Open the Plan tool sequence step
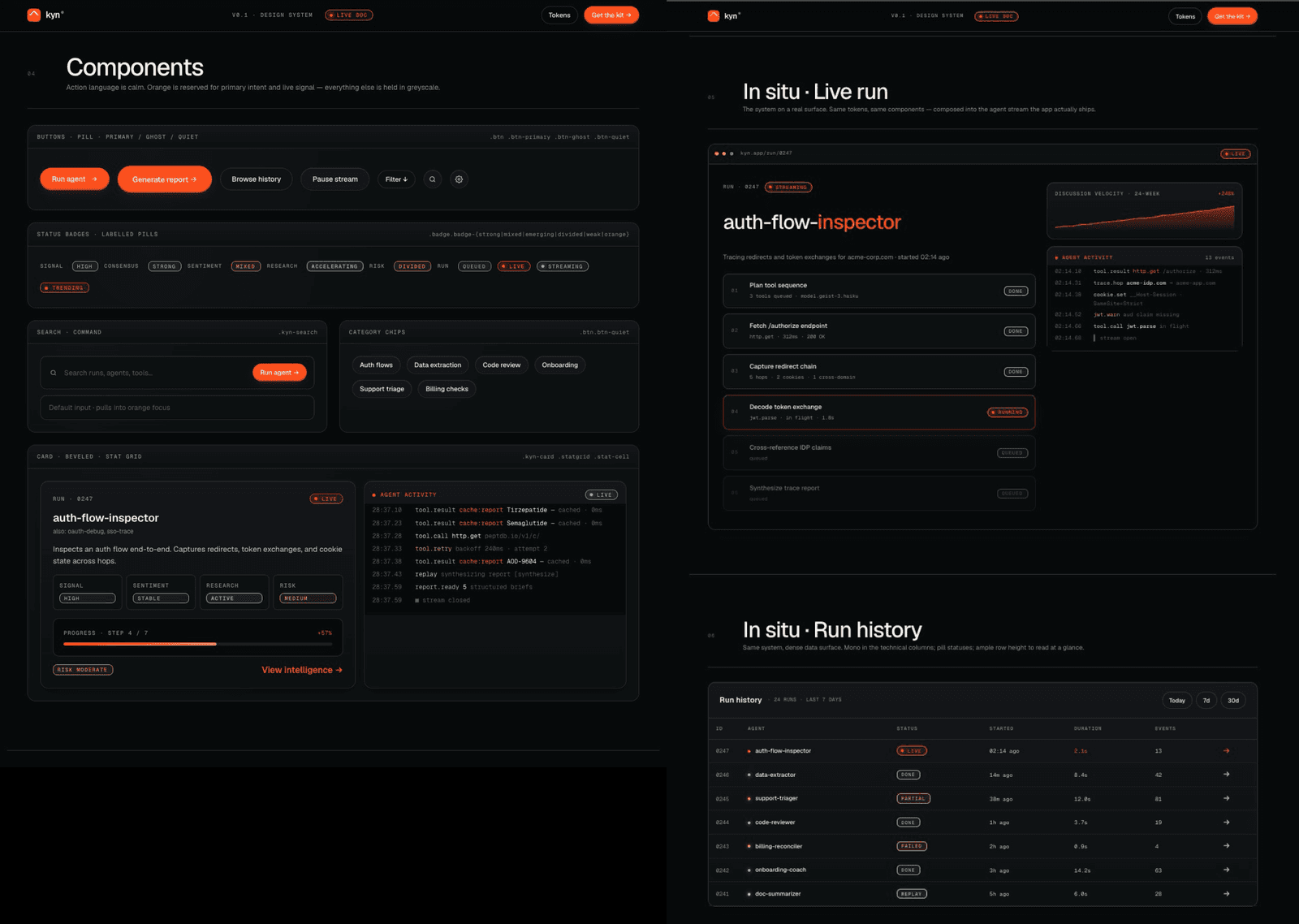1299x924 pixels. [879, 291]
